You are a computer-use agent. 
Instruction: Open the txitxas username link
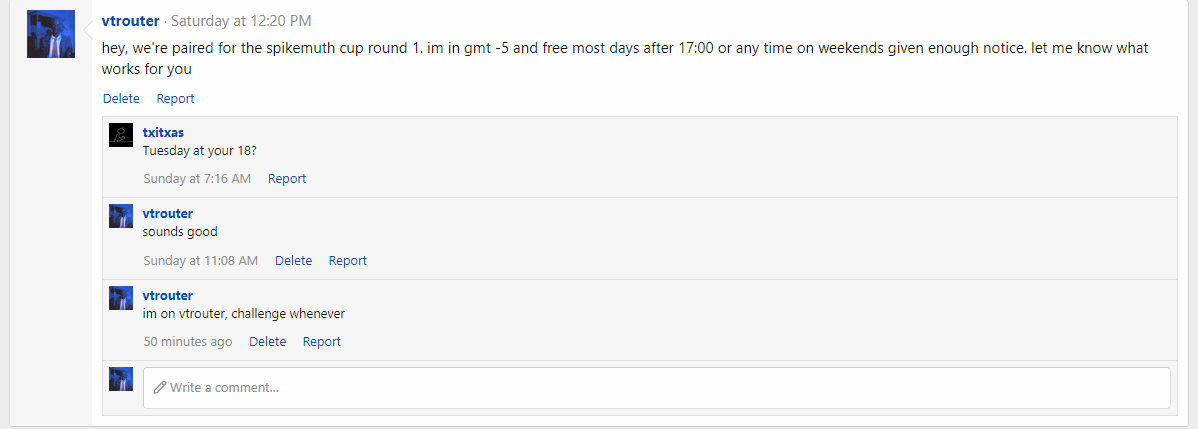pos(163,132)
